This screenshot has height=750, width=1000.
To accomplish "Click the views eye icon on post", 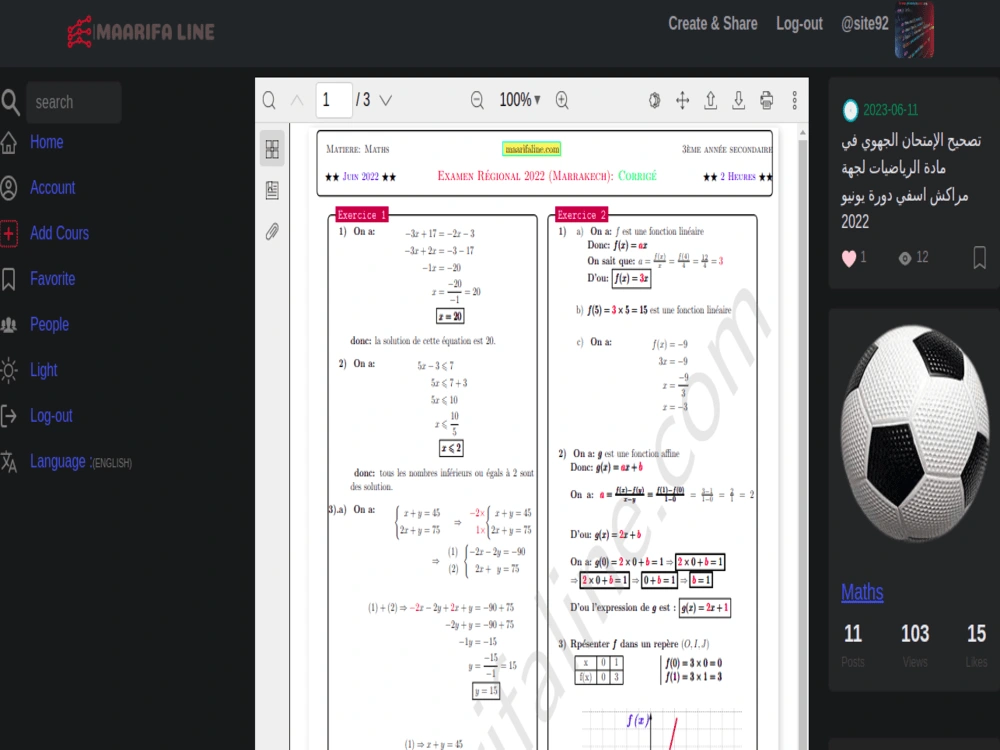I will [x=904, y=258].
